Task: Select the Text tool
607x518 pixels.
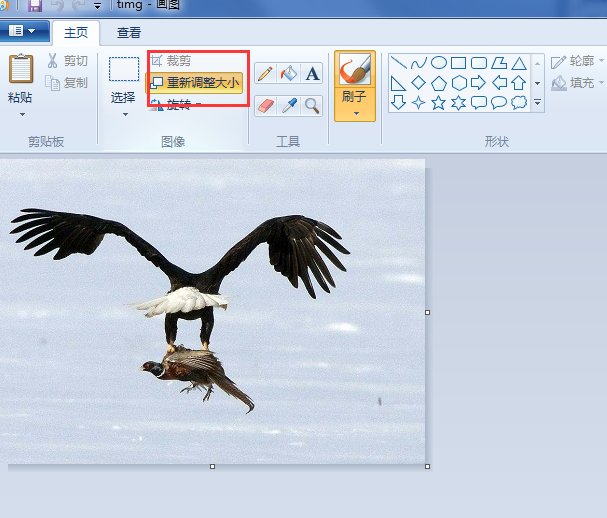Action: (312, 73)
